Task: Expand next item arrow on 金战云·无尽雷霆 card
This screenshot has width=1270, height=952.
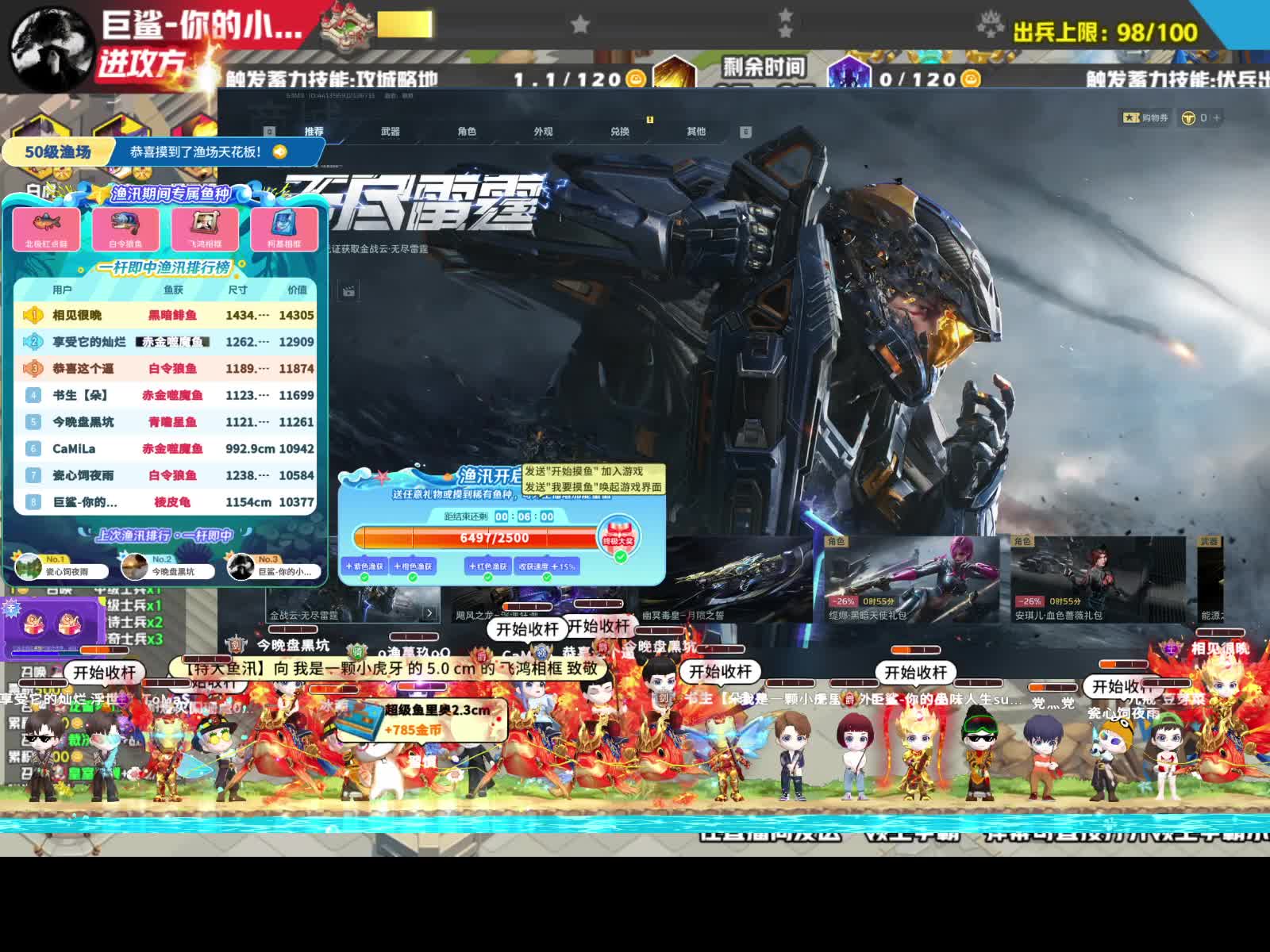Action: [429, 613]
